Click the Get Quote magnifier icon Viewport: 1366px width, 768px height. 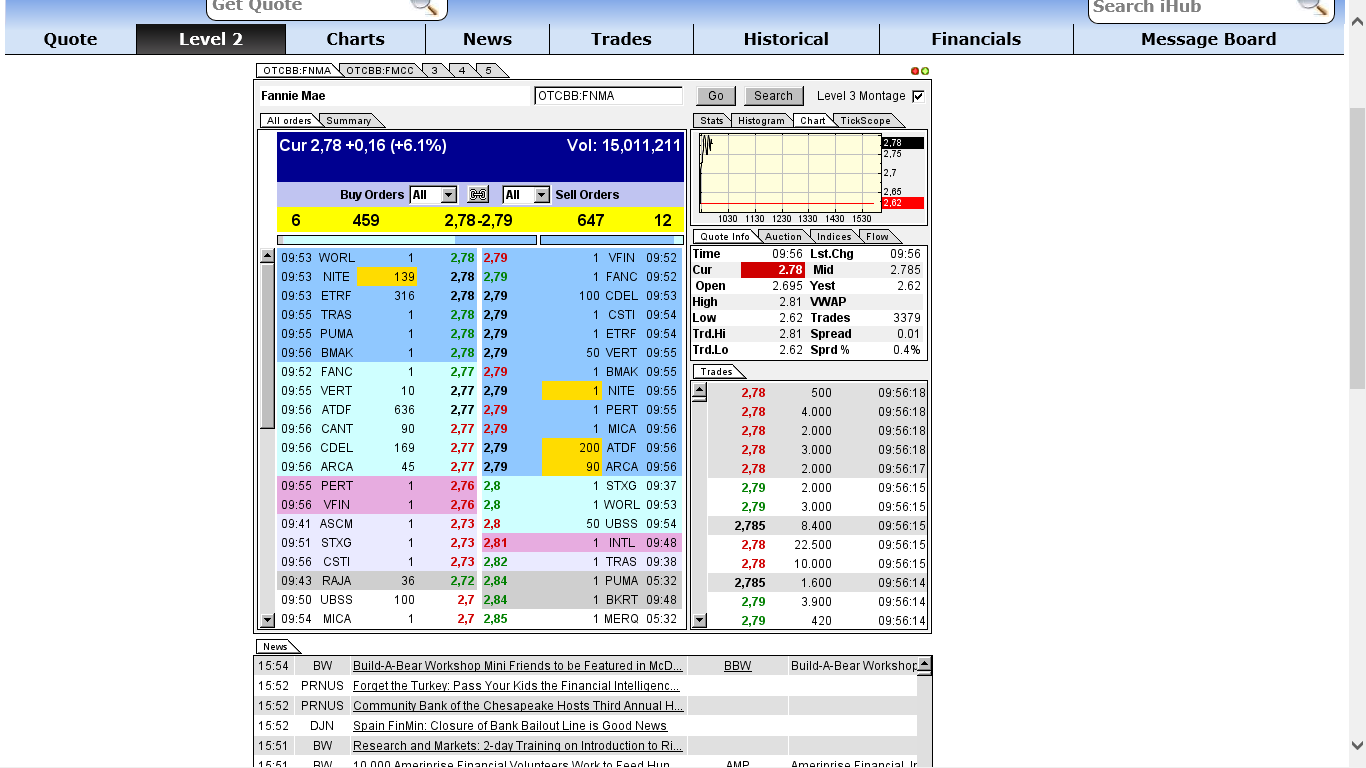pyautogui.click(x=425, y=6)
